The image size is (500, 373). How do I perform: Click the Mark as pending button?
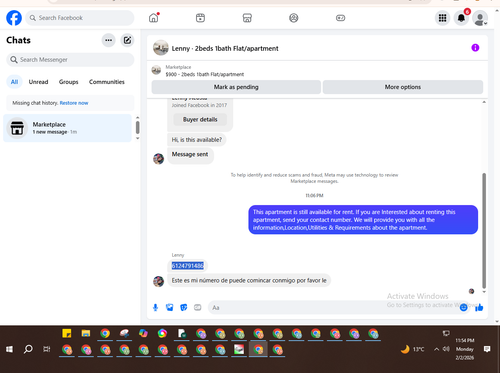(x=236, y=87)
